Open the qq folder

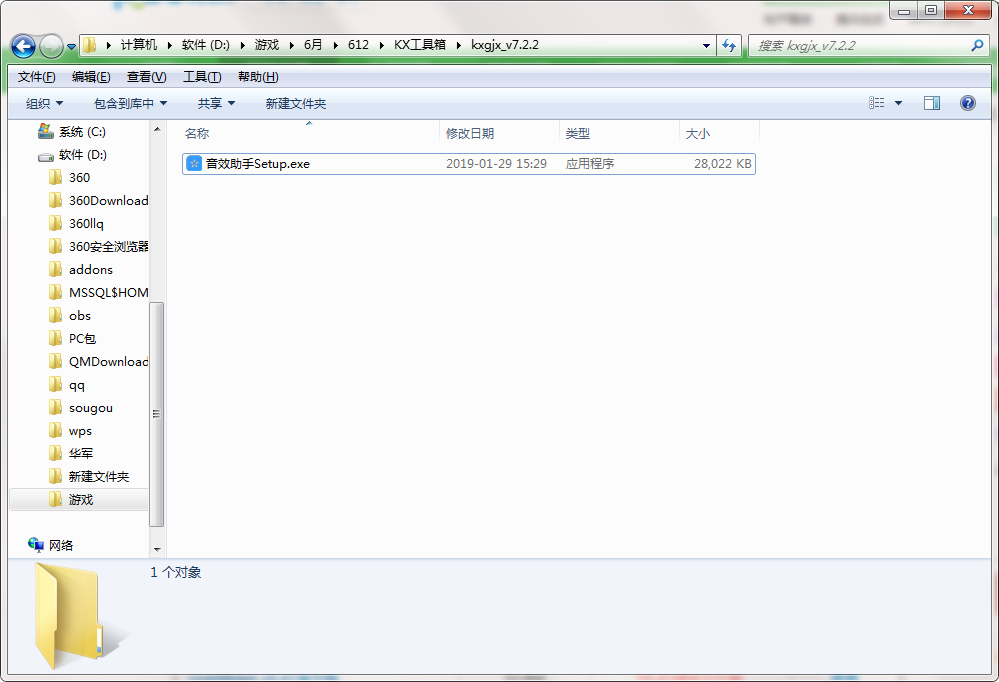[76, 385]
